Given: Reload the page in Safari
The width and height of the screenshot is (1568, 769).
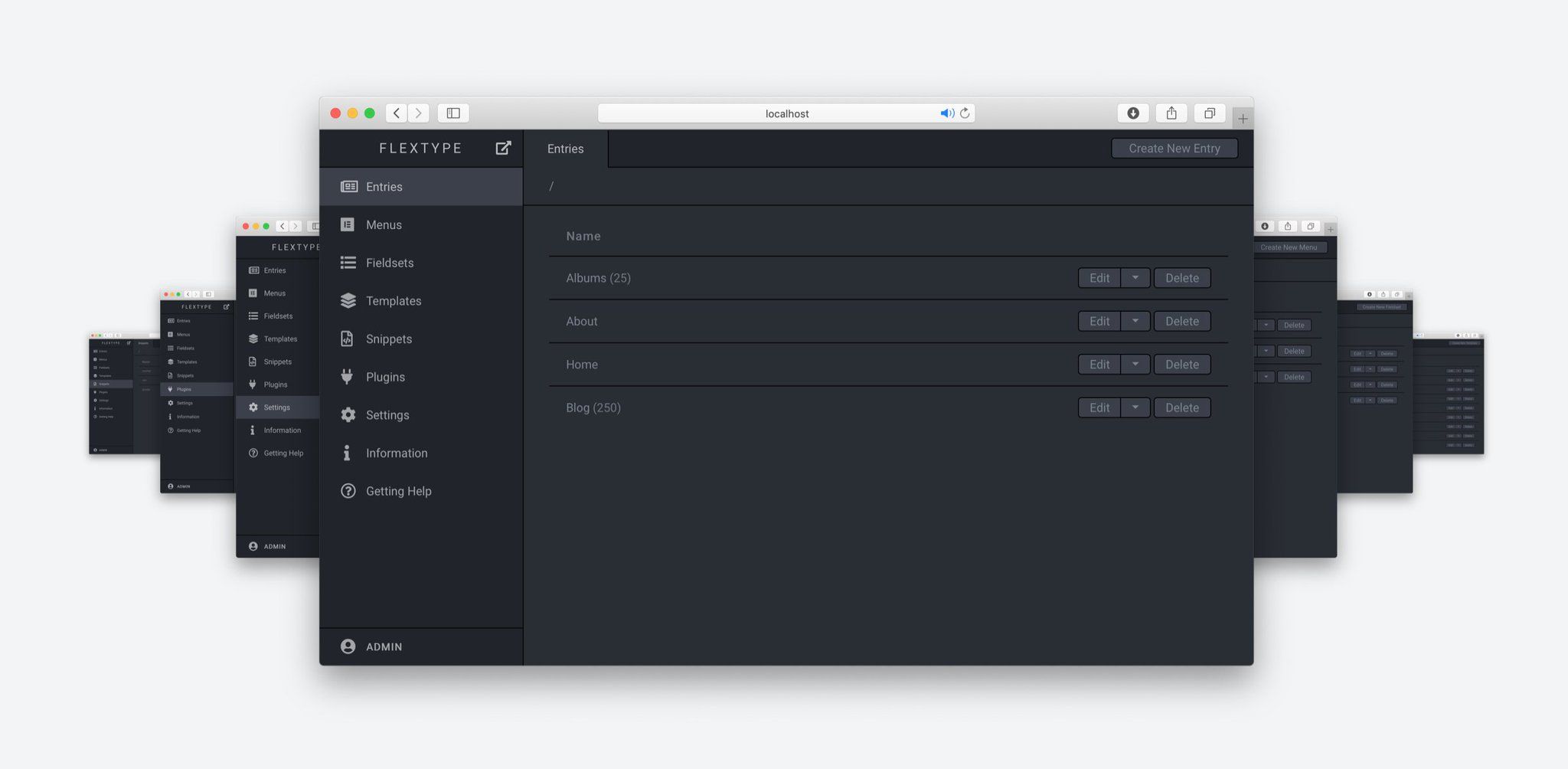Looking at the screenshot, I should [x=965, y=113].
